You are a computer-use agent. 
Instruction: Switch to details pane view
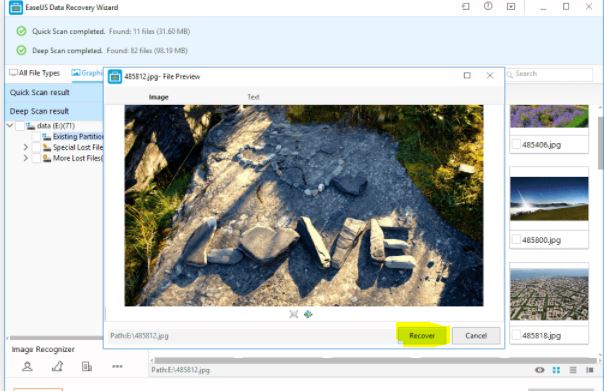[x=590, y=370]
